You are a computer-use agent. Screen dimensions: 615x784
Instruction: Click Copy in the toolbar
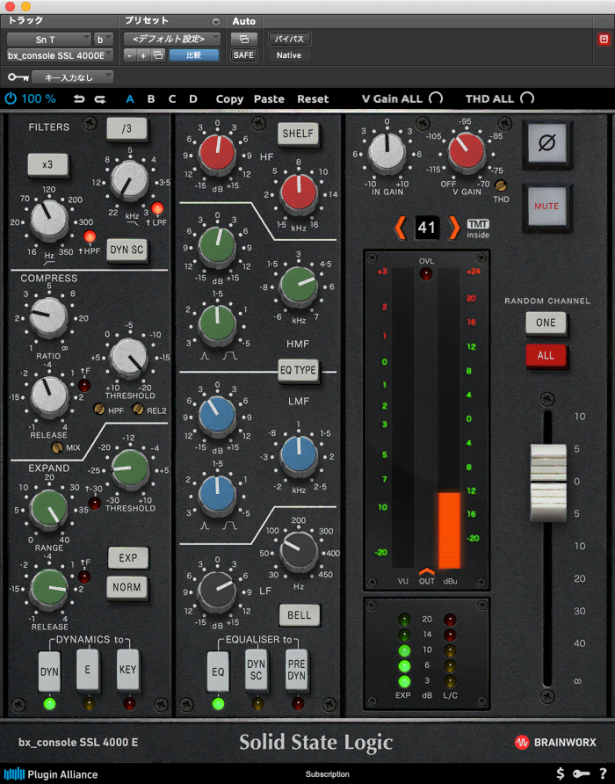tap(230, 99)
